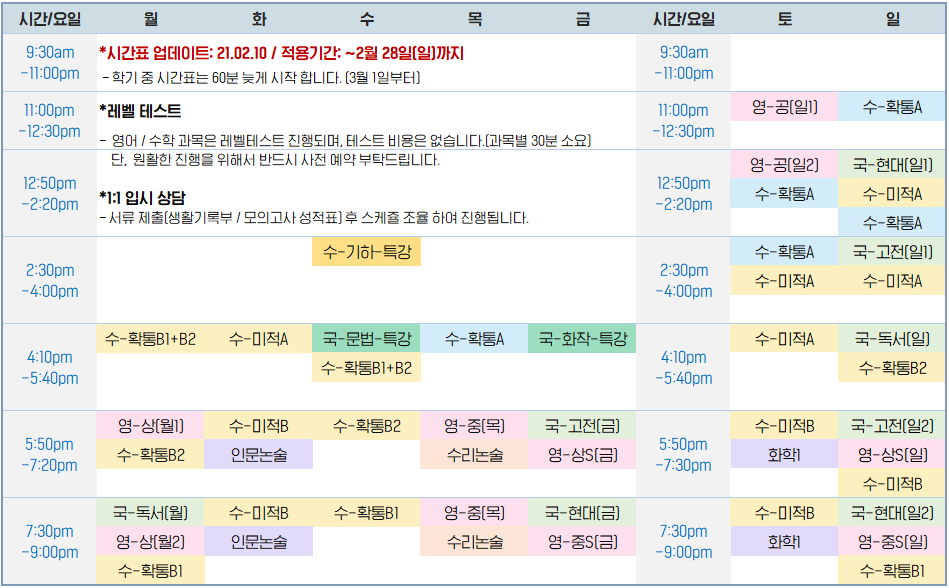Select the 토 column header

point(784,19)
